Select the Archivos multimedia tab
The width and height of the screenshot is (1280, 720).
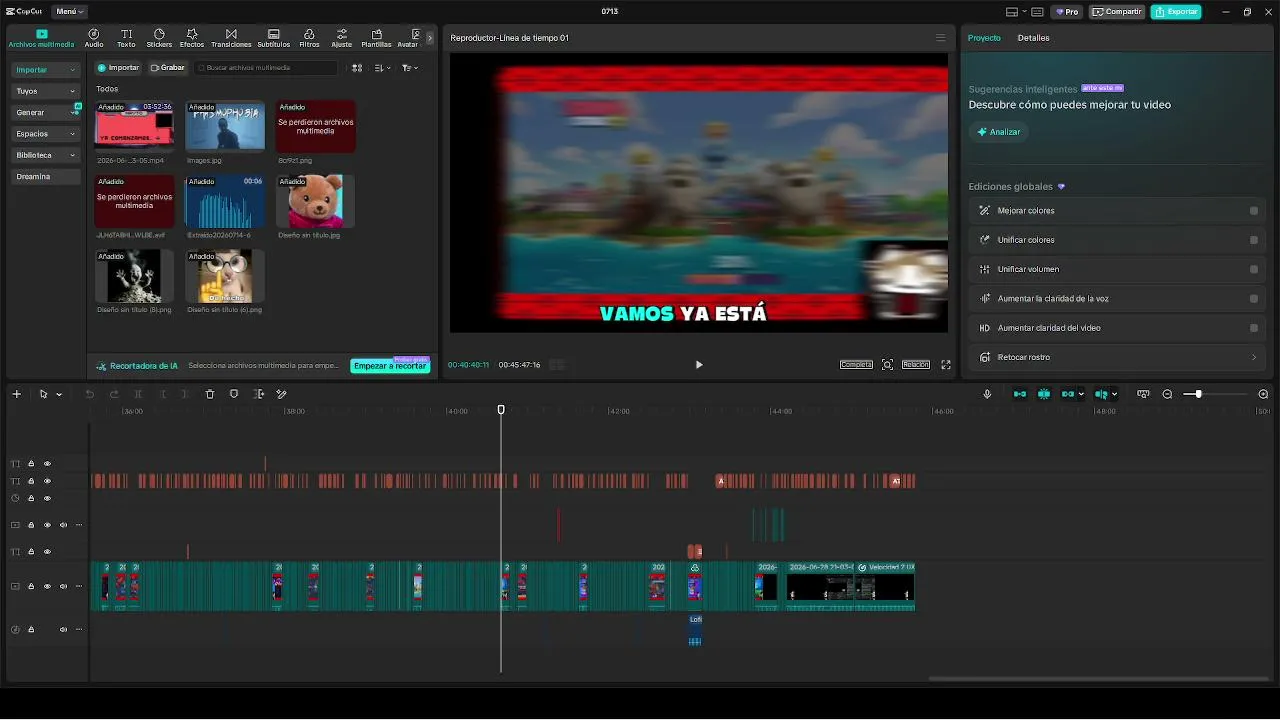(41, 38)
